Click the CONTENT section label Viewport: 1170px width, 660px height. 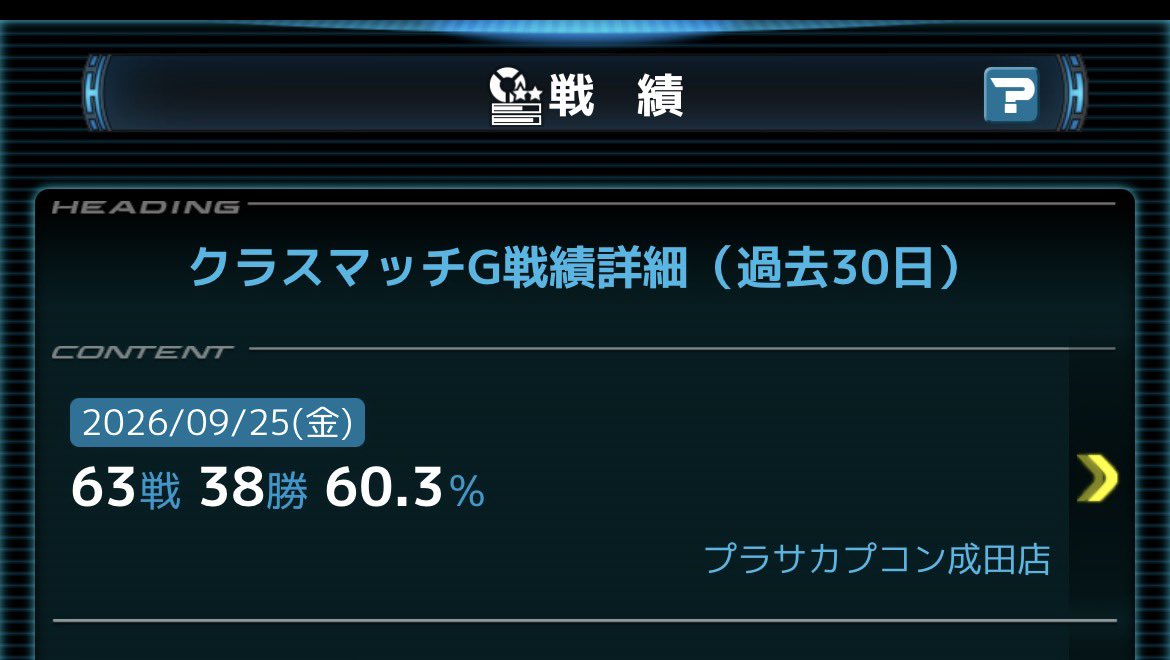tap(143, 352)
